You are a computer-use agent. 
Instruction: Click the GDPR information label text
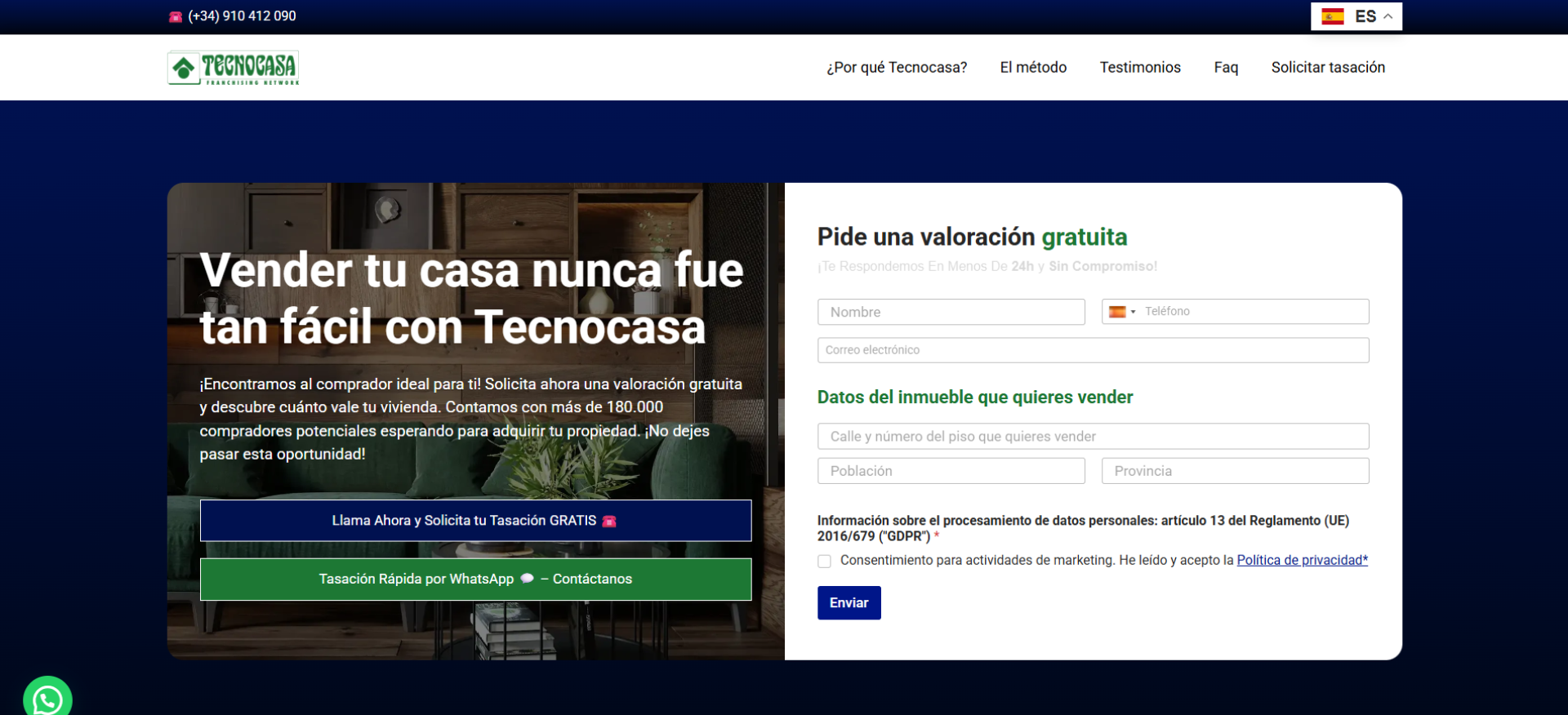[1083, 528]
